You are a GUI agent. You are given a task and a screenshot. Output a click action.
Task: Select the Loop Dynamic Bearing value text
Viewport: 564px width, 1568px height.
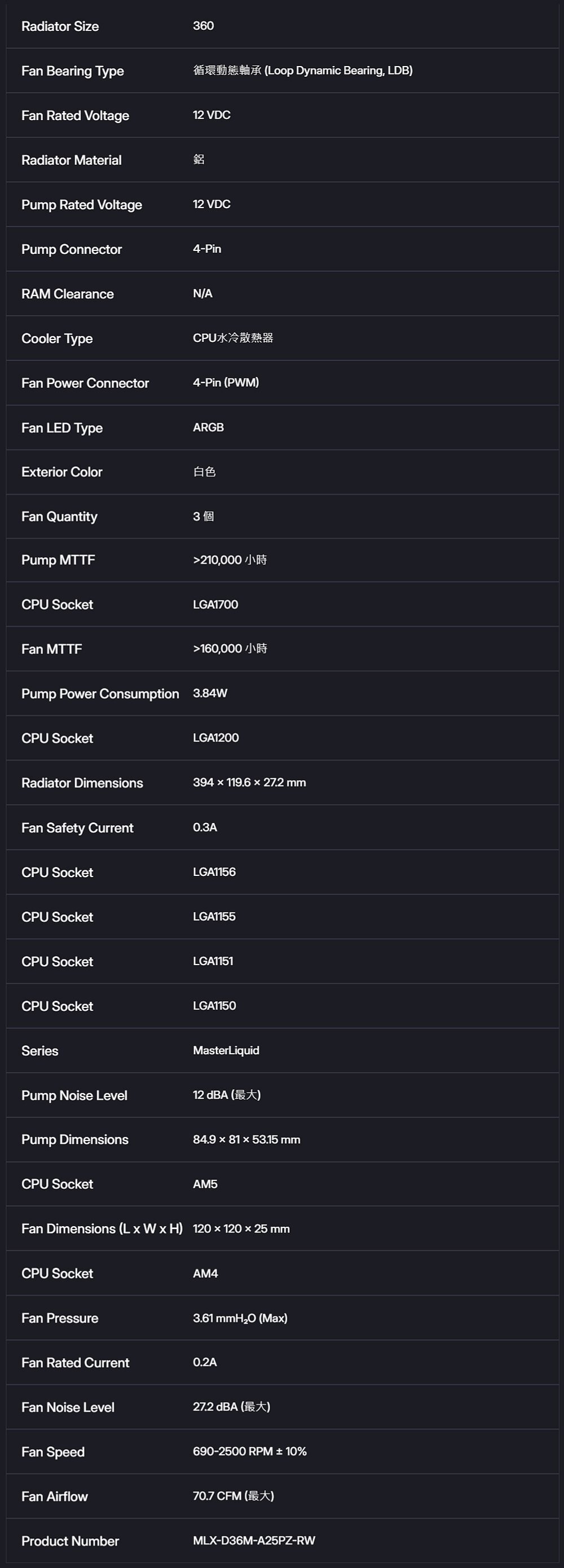click(x=302, y=71)
